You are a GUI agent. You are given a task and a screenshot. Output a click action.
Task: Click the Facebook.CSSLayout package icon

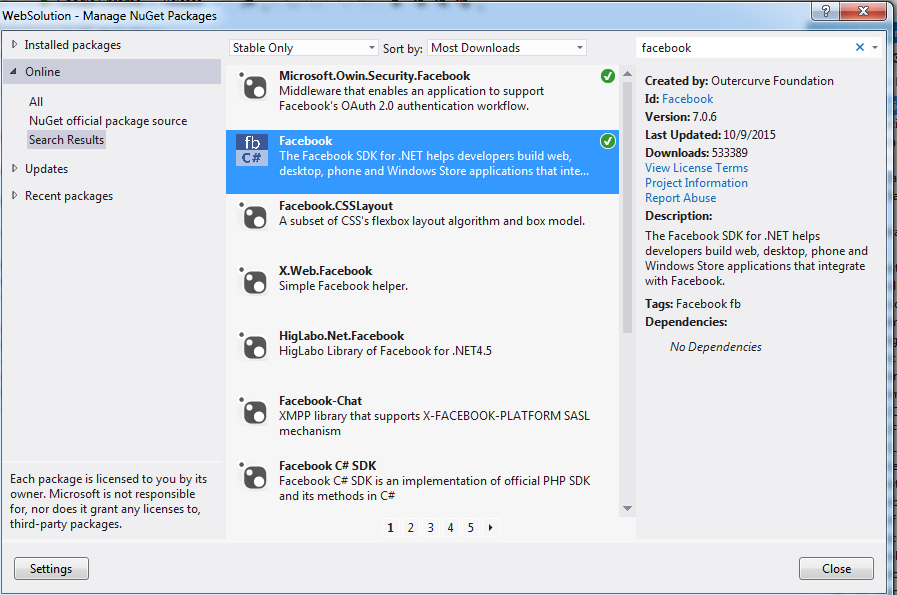(253, 217)
